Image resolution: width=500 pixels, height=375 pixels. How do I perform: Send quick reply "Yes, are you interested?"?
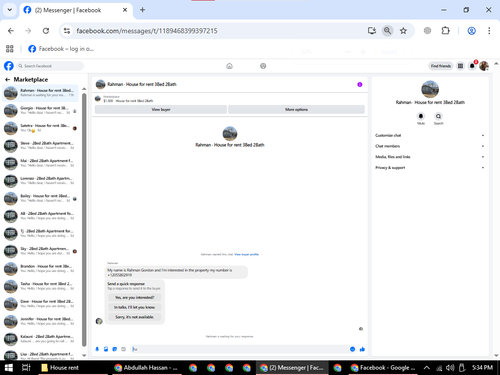click(x=135, y=297)
